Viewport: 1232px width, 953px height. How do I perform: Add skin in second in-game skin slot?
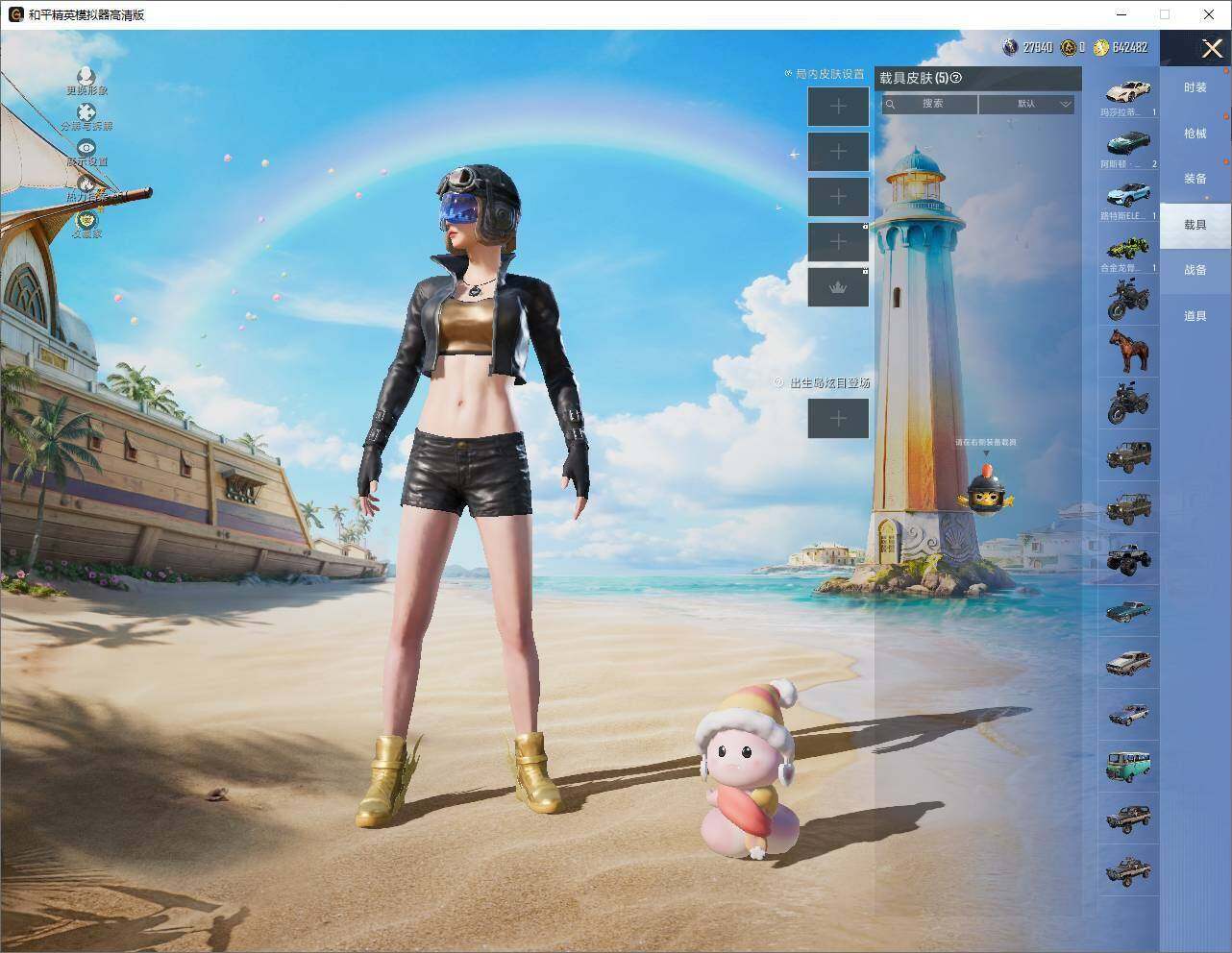point(838,152)
